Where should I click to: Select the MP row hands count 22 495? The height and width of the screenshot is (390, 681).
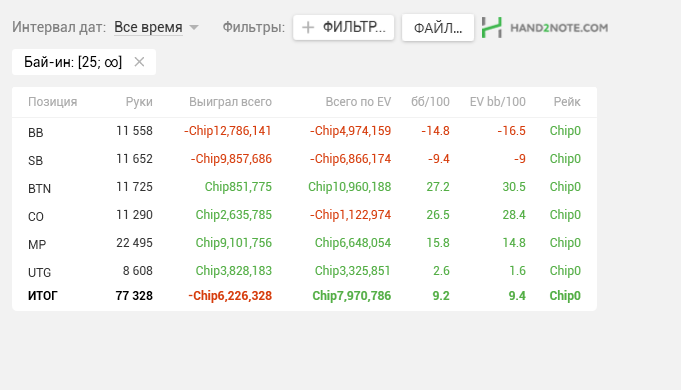pyautogui.click(x=134, y=243)
